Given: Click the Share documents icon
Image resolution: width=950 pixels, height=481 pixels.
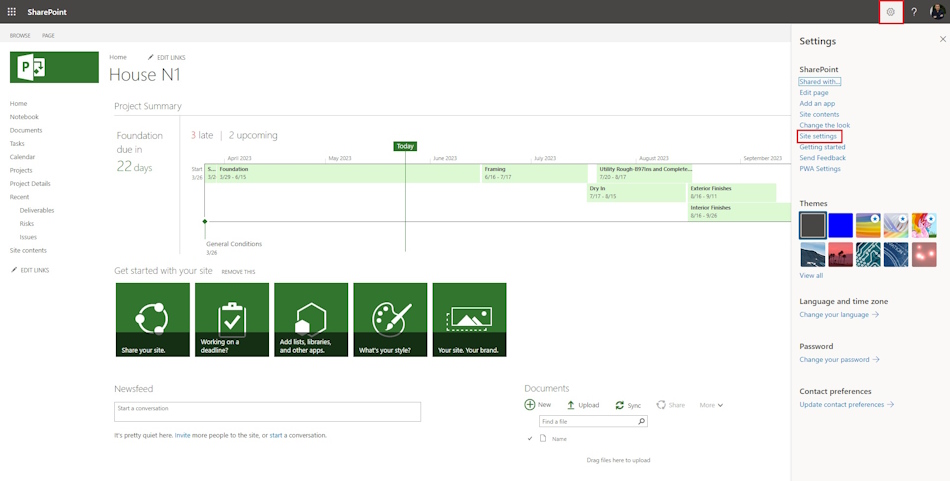Looking at the screenshot, I should (x=661, y=405).
